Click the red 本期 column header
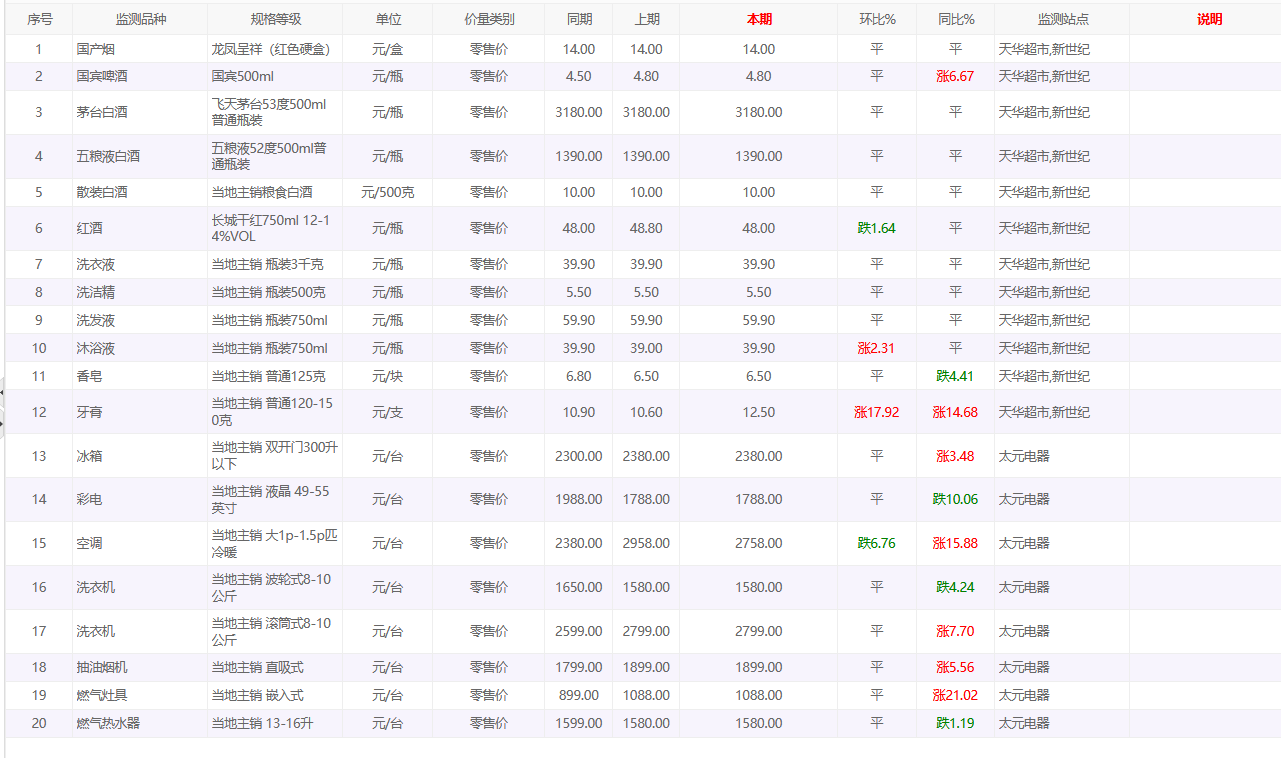 759,20
